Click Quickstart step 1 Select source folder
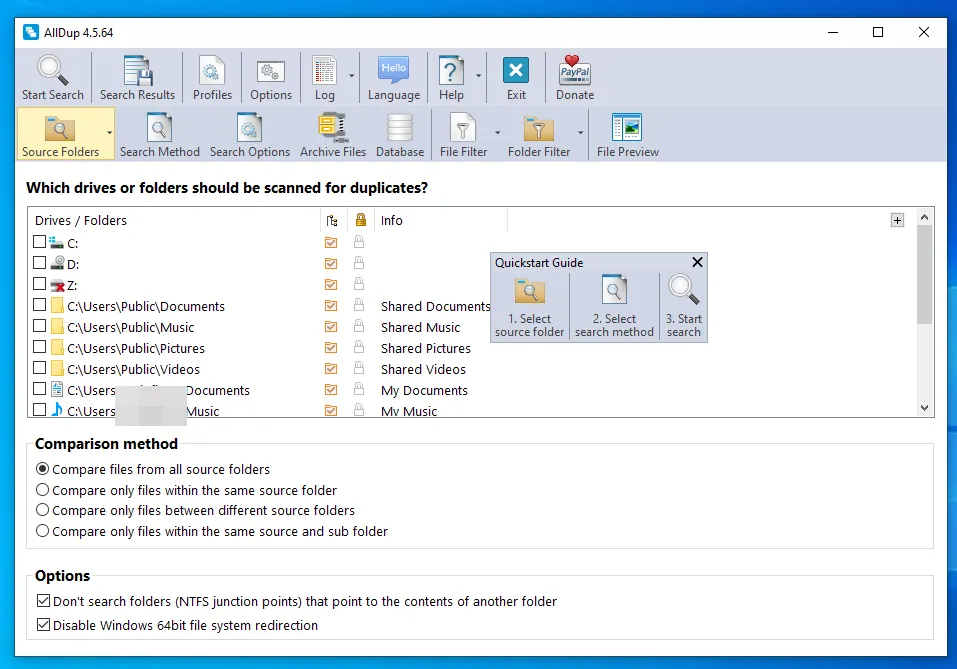 (529, 307)
